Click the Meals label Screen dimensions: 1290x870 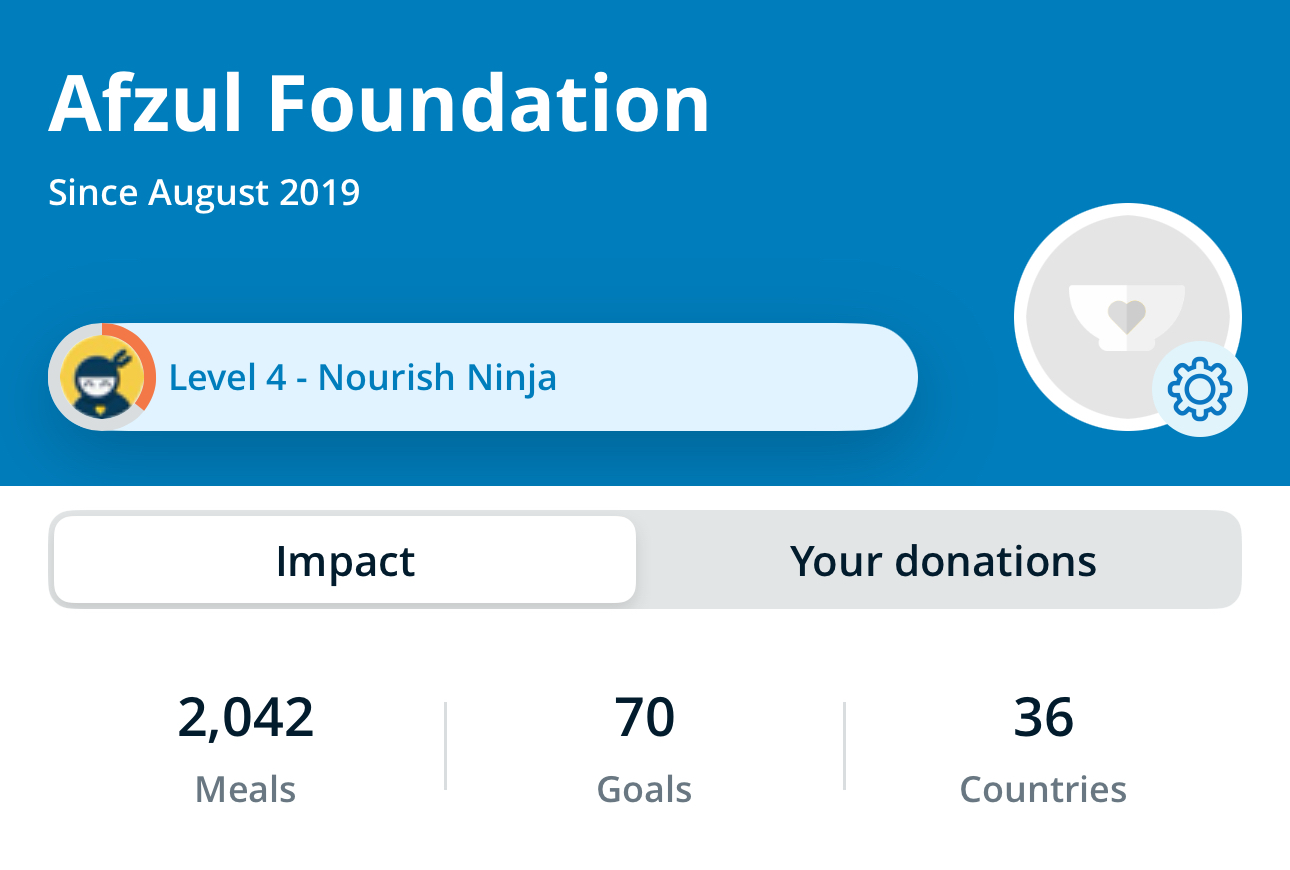click(246, 789)
